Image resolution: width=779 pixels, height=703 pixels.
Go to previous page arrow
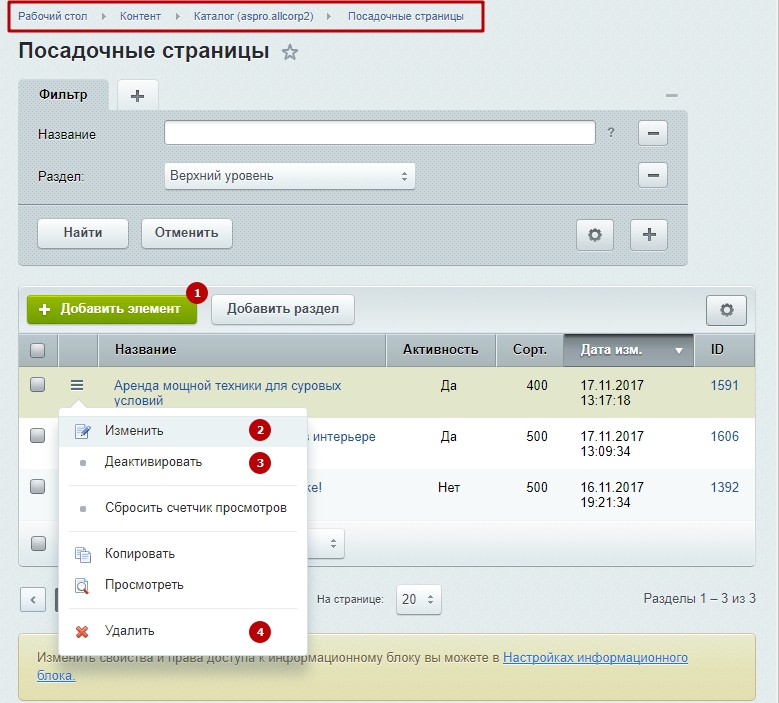coord(33,600)
